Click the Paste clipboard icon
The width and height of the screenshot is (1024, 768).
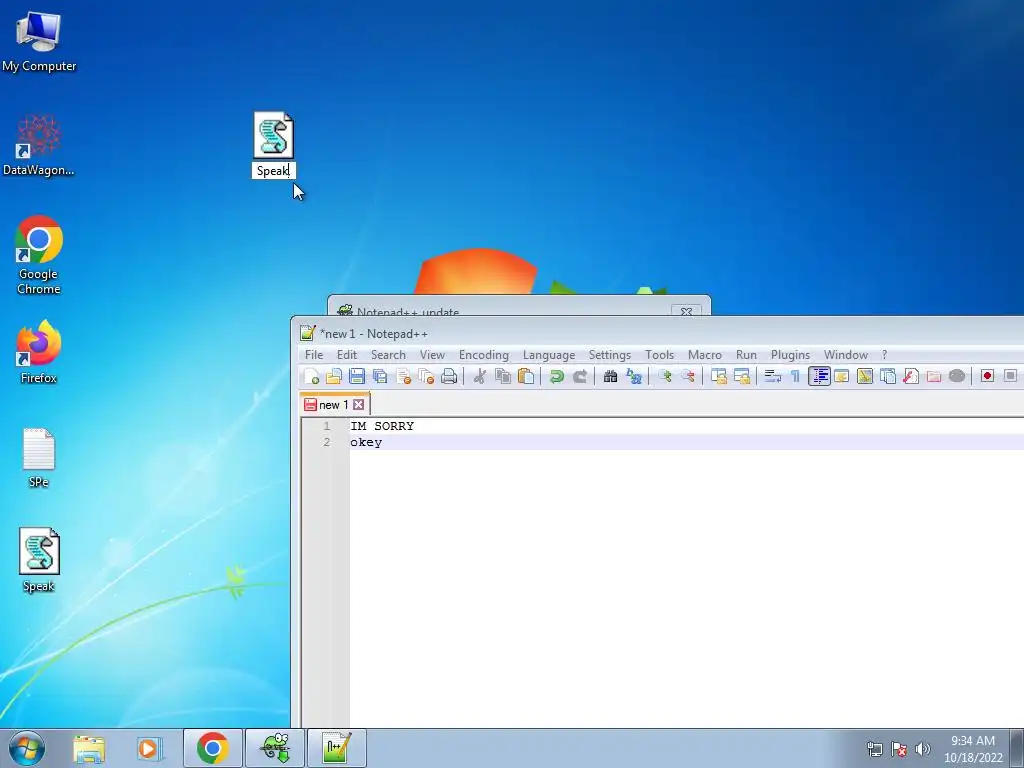pos(526,376)
